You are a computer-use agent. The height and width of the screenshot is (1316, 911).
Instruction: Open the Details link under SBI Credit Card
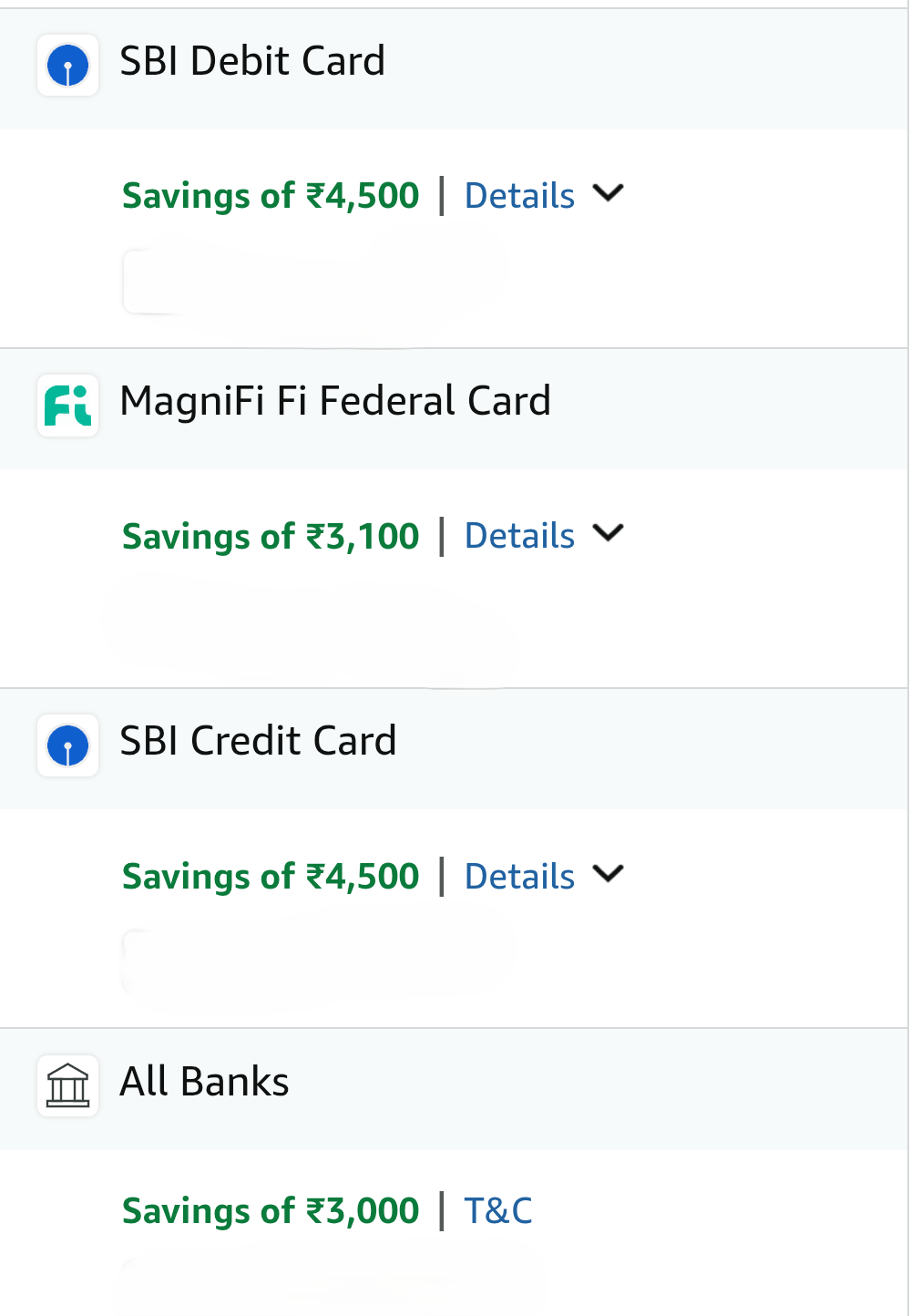tap(519, 877)
